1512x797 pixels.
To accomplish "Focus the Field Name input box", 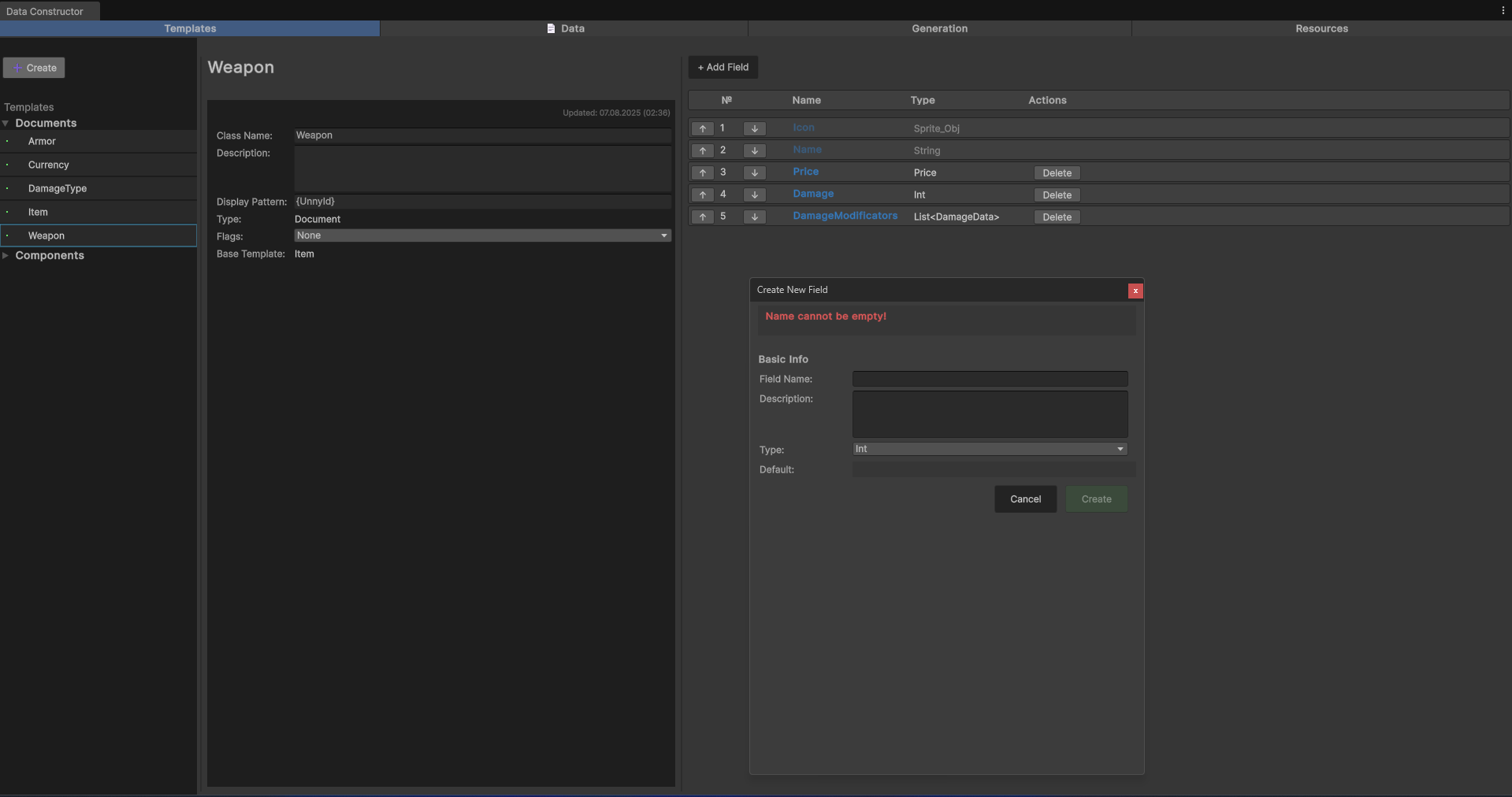I will [990, 379].
